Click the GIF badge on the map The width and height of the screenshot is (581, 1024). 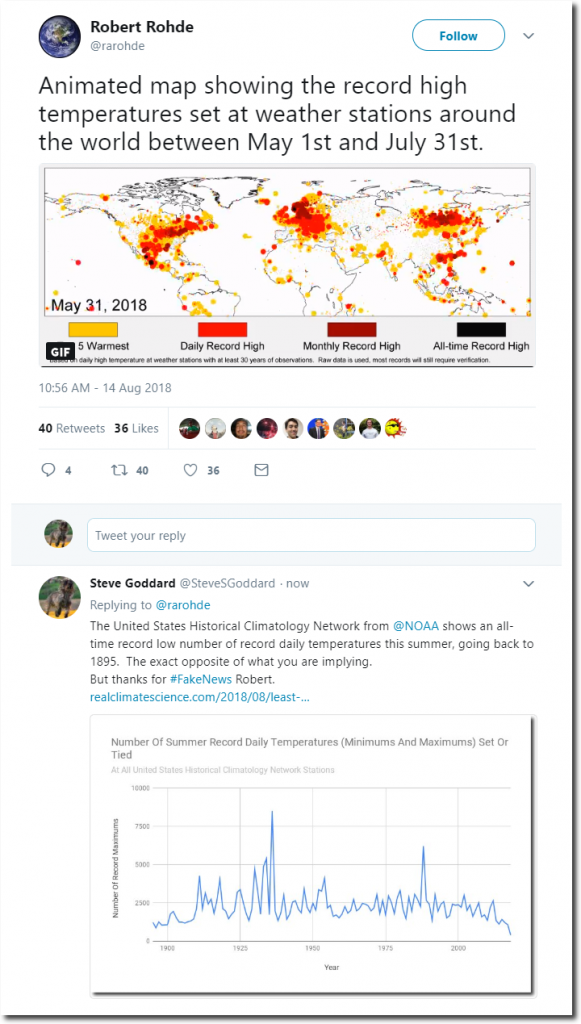[x=57, y=351]
